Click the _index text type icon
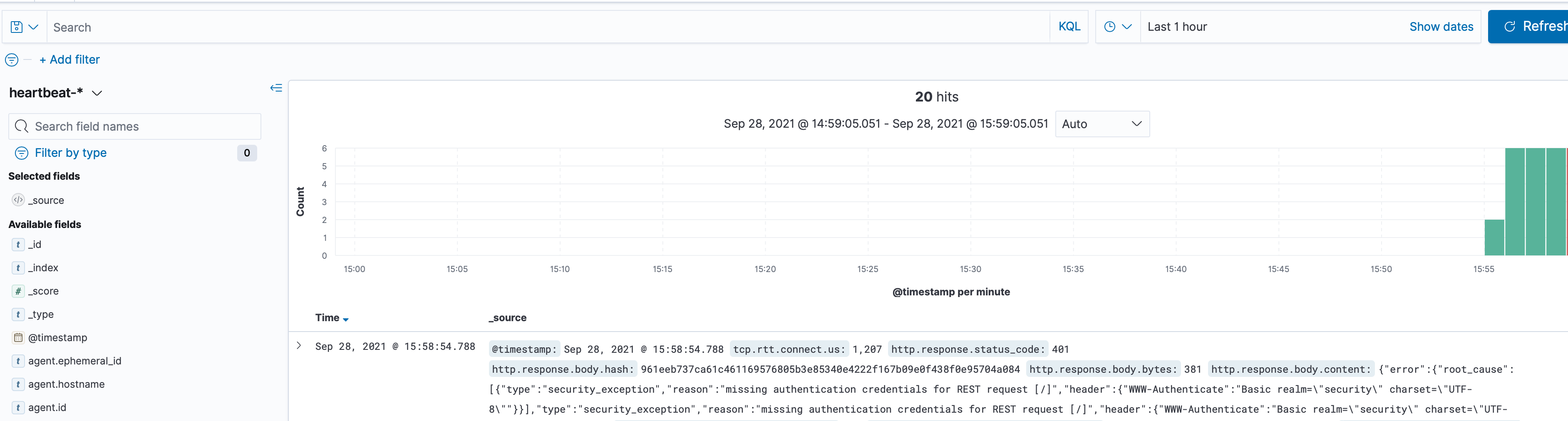 (18, 267)
